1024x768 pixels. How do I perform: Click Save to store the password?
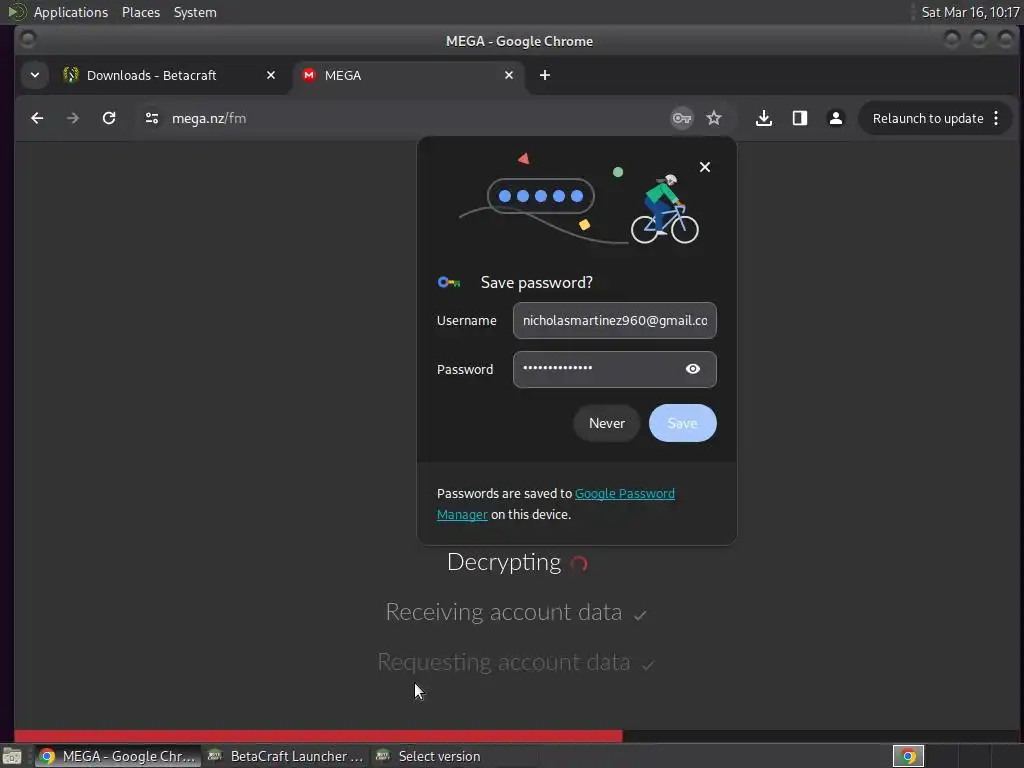[682, 423]
